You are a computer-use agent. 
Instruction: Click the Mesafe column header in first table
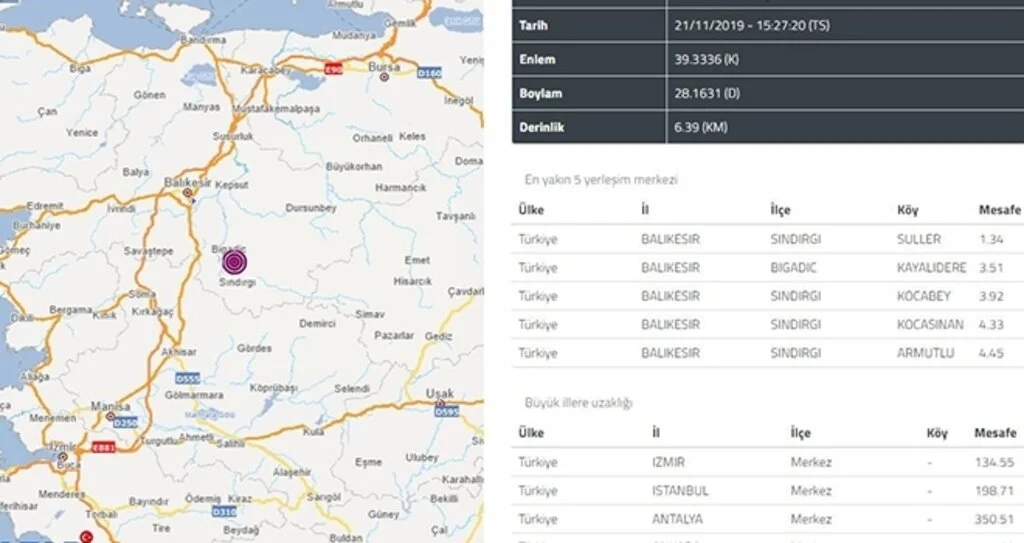click(x=999, y=210)
